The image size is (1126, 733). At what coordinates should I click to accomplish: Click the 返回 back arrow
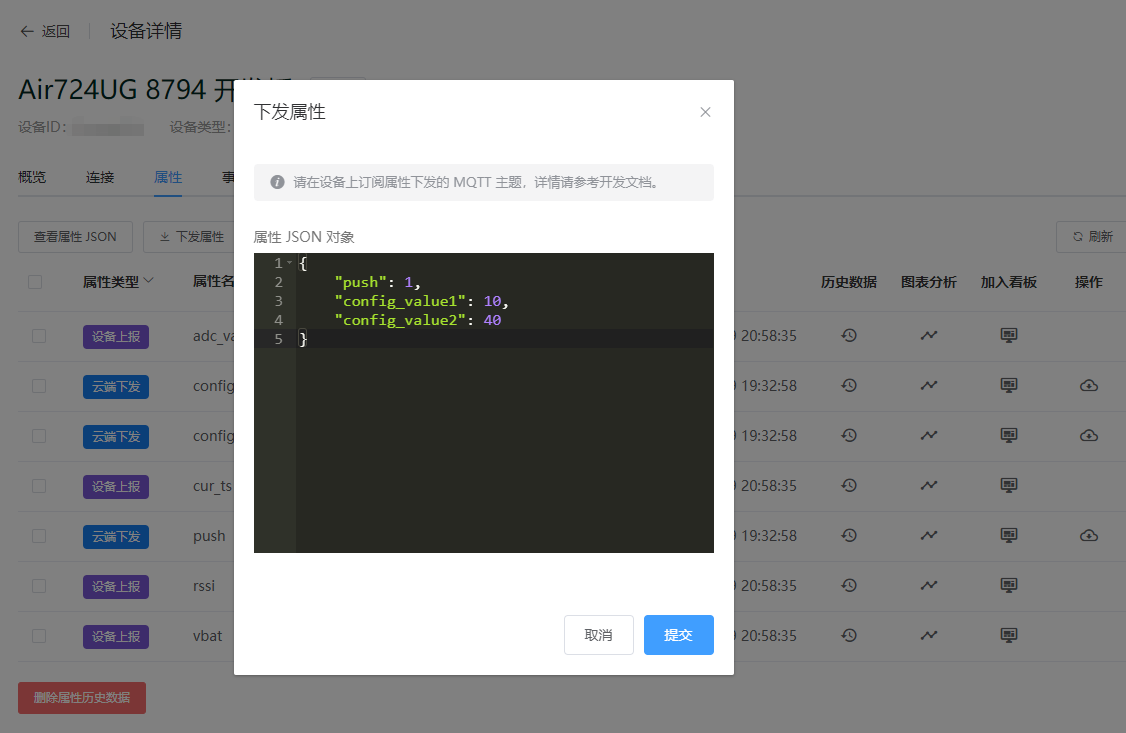click(x=27, y=32)
